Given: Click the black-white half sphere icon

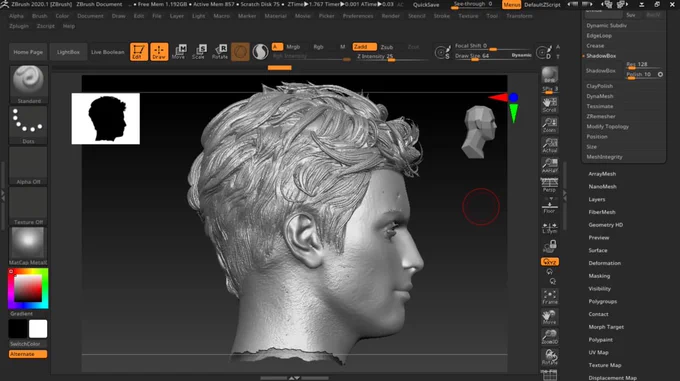Looking at the screenshot, I should [260, 52].
